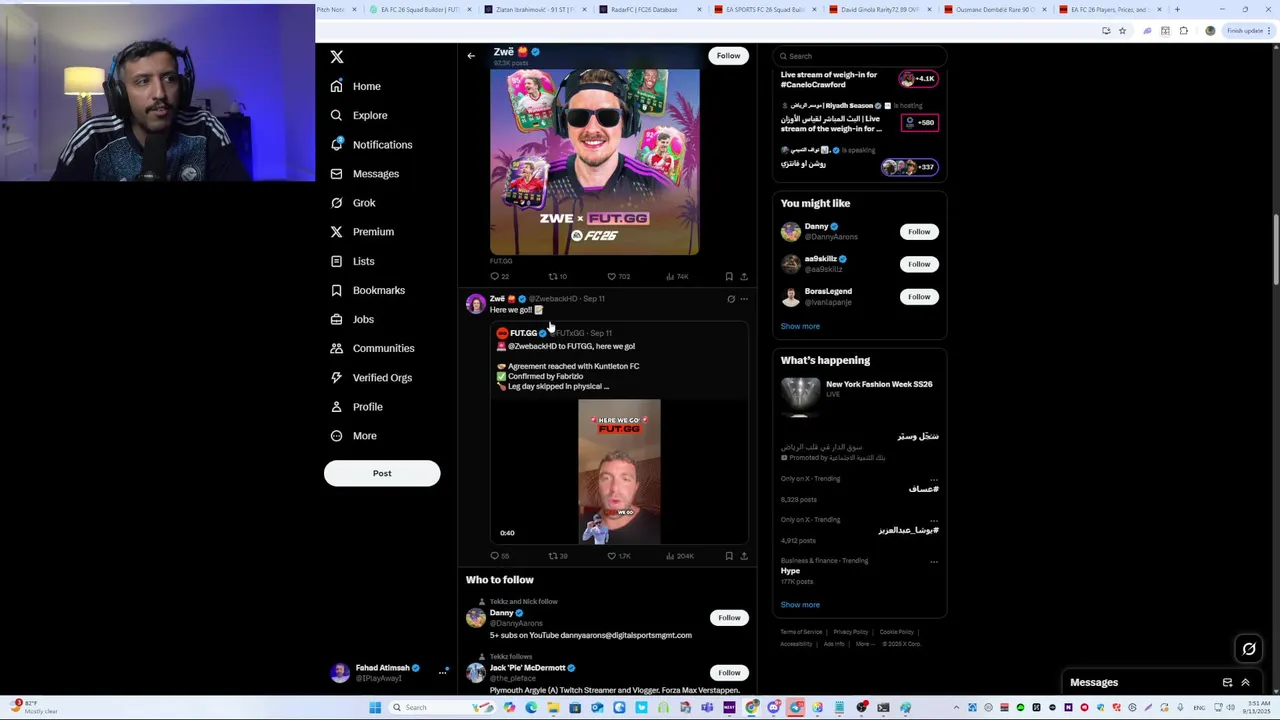Bookmark the Here we go post
The height and width of the screenshot is (720, 1280).
click(729, 556)
